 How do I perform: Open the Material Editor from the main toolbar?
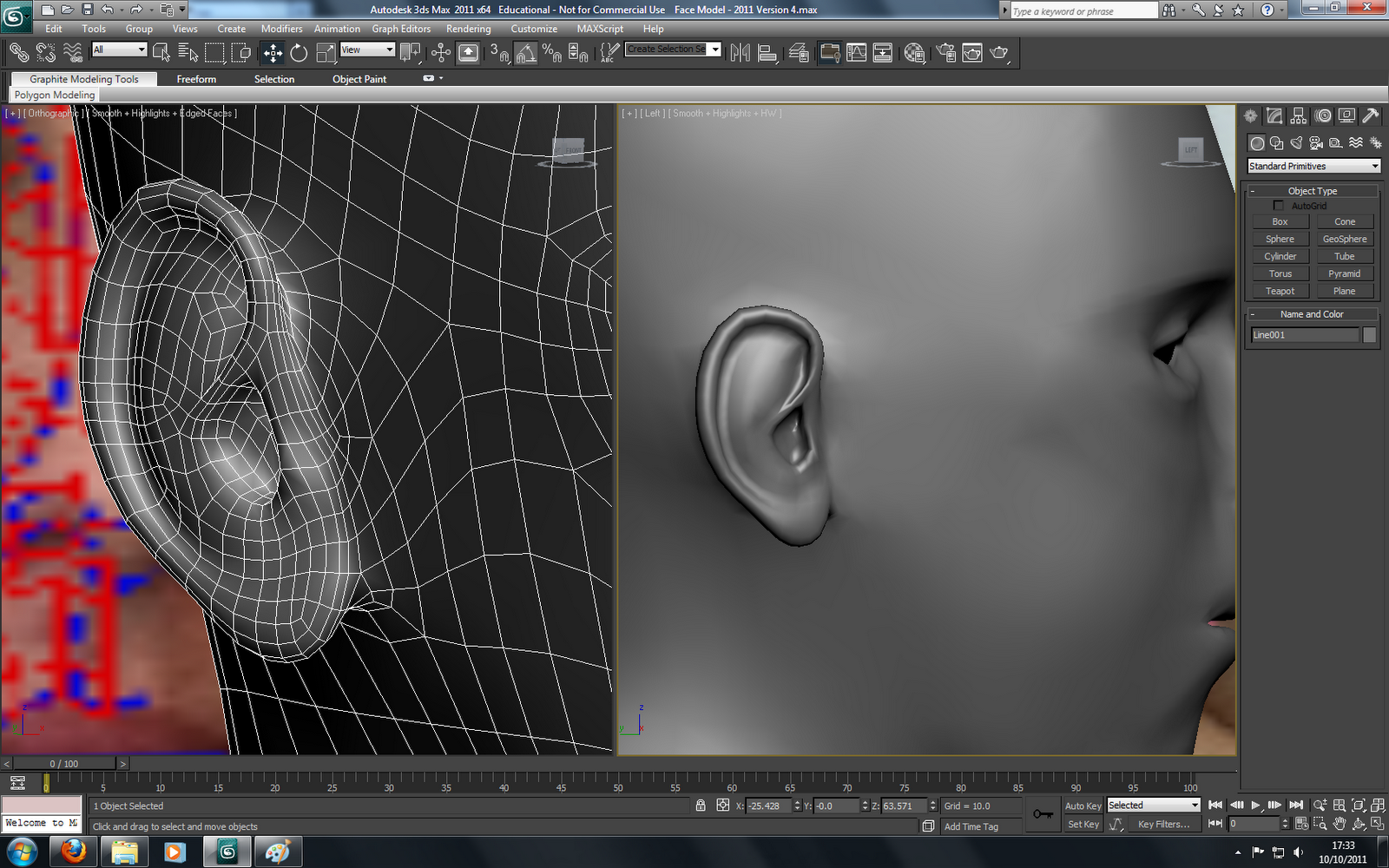pyautogui.click(x=913, y=53)
